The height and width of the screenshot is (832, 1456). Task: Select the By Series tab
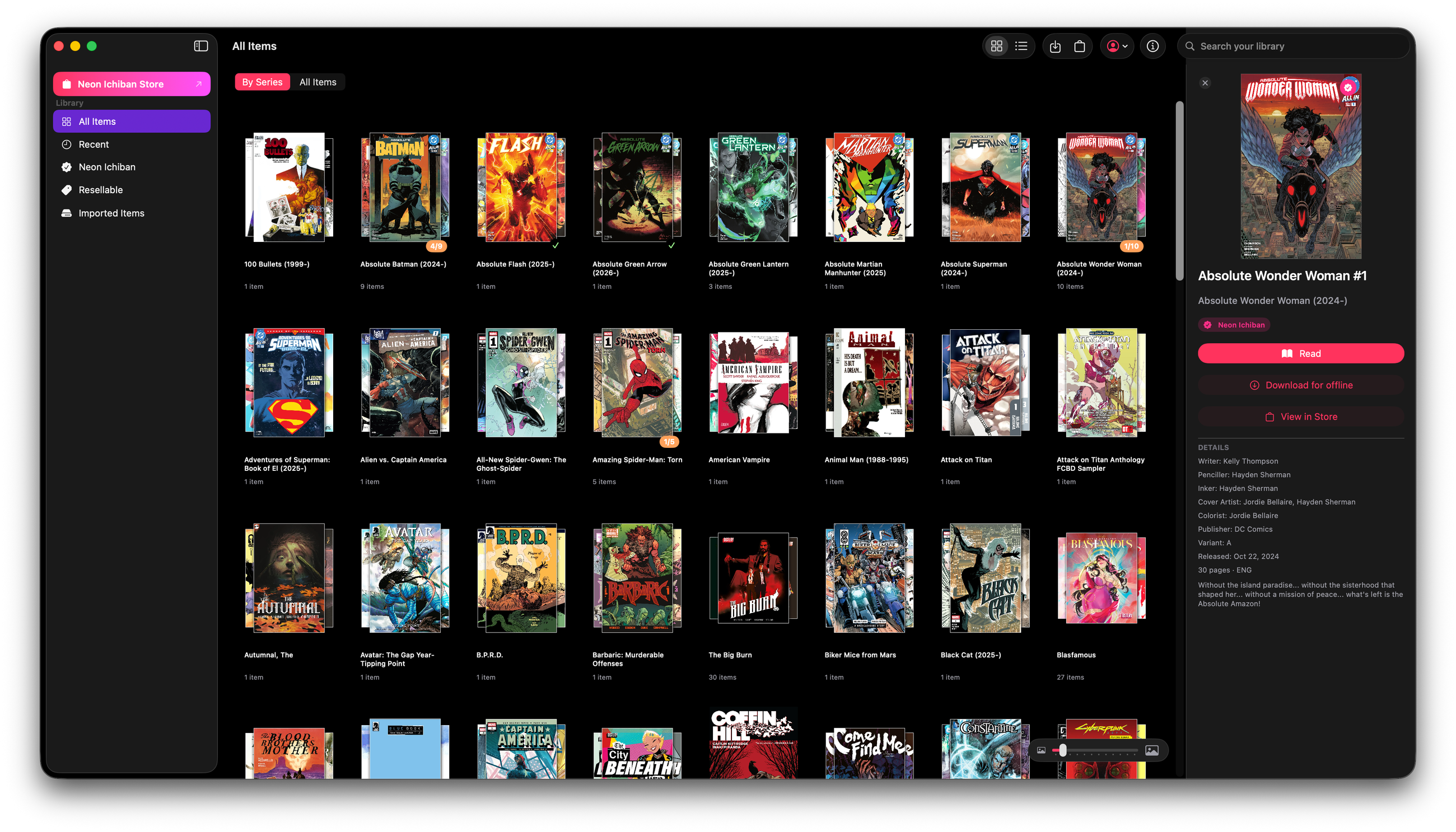tap(262, 82)
